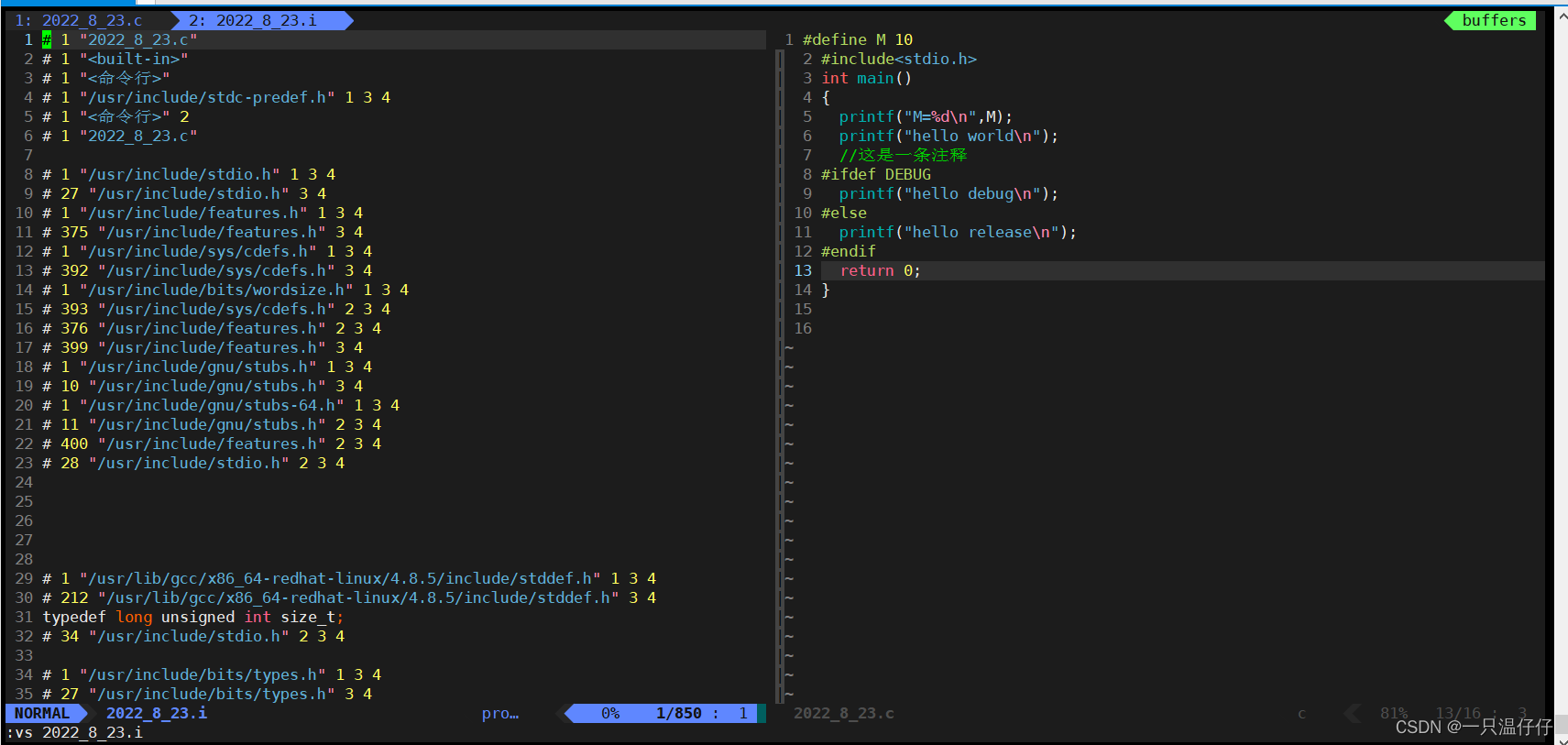Click the '# 375 "/usr/include/features.h"' line
This screenshot has height=745, width=1568.
pos(203,232)
